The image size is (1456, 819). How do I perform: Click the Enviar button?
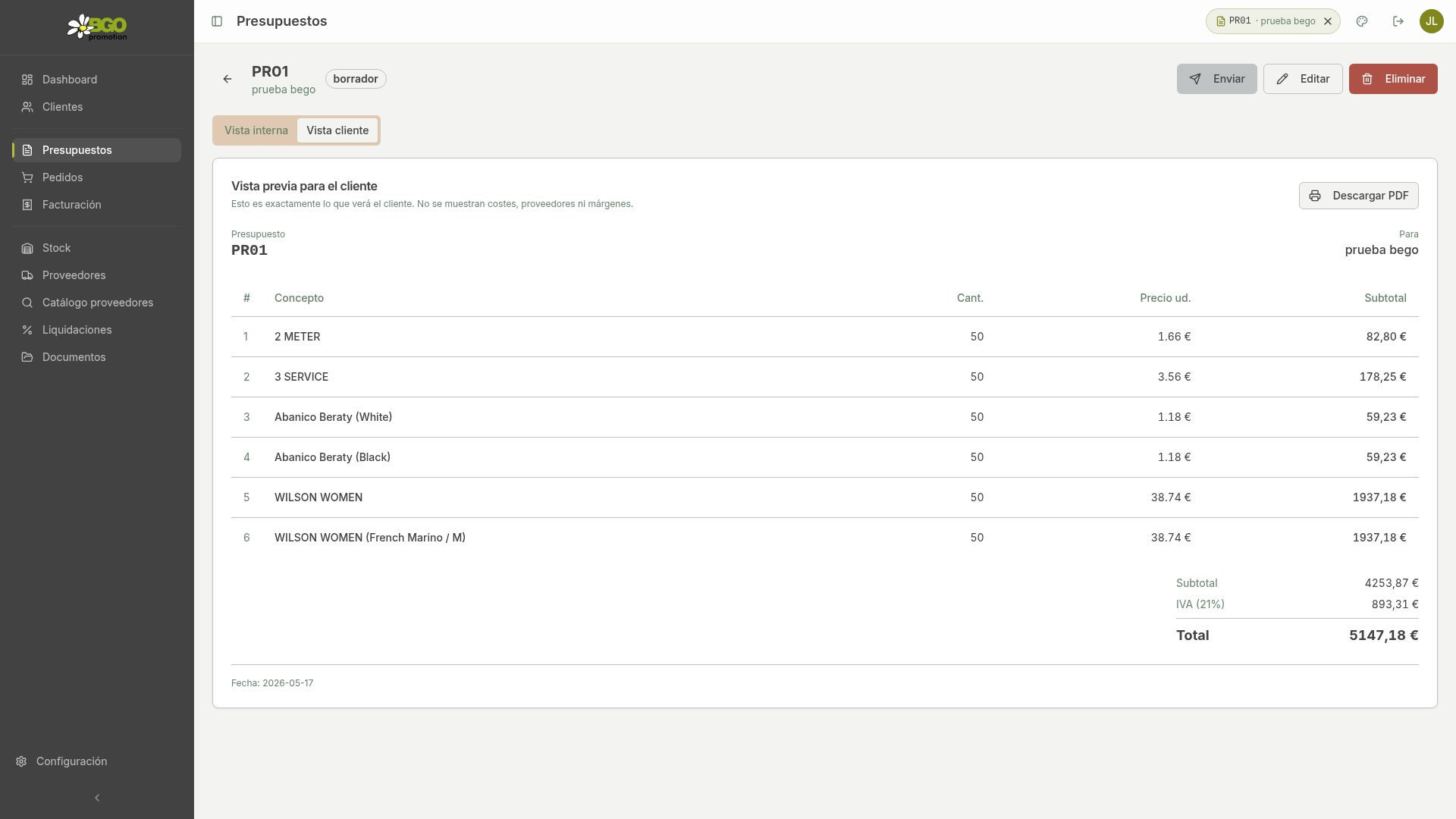(1216, 79)
